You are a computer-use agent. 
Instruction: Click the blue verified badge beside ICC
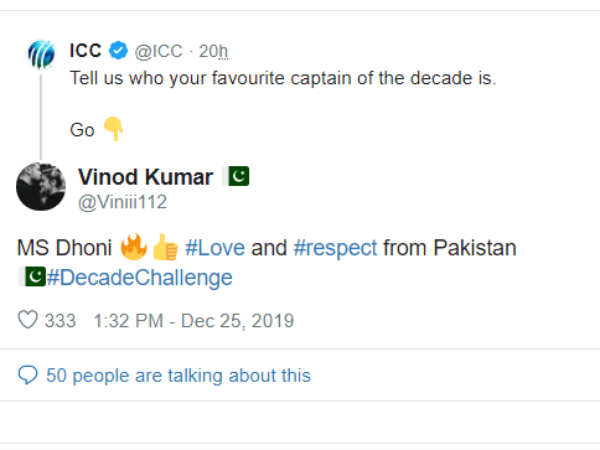(x=119, y=50)
